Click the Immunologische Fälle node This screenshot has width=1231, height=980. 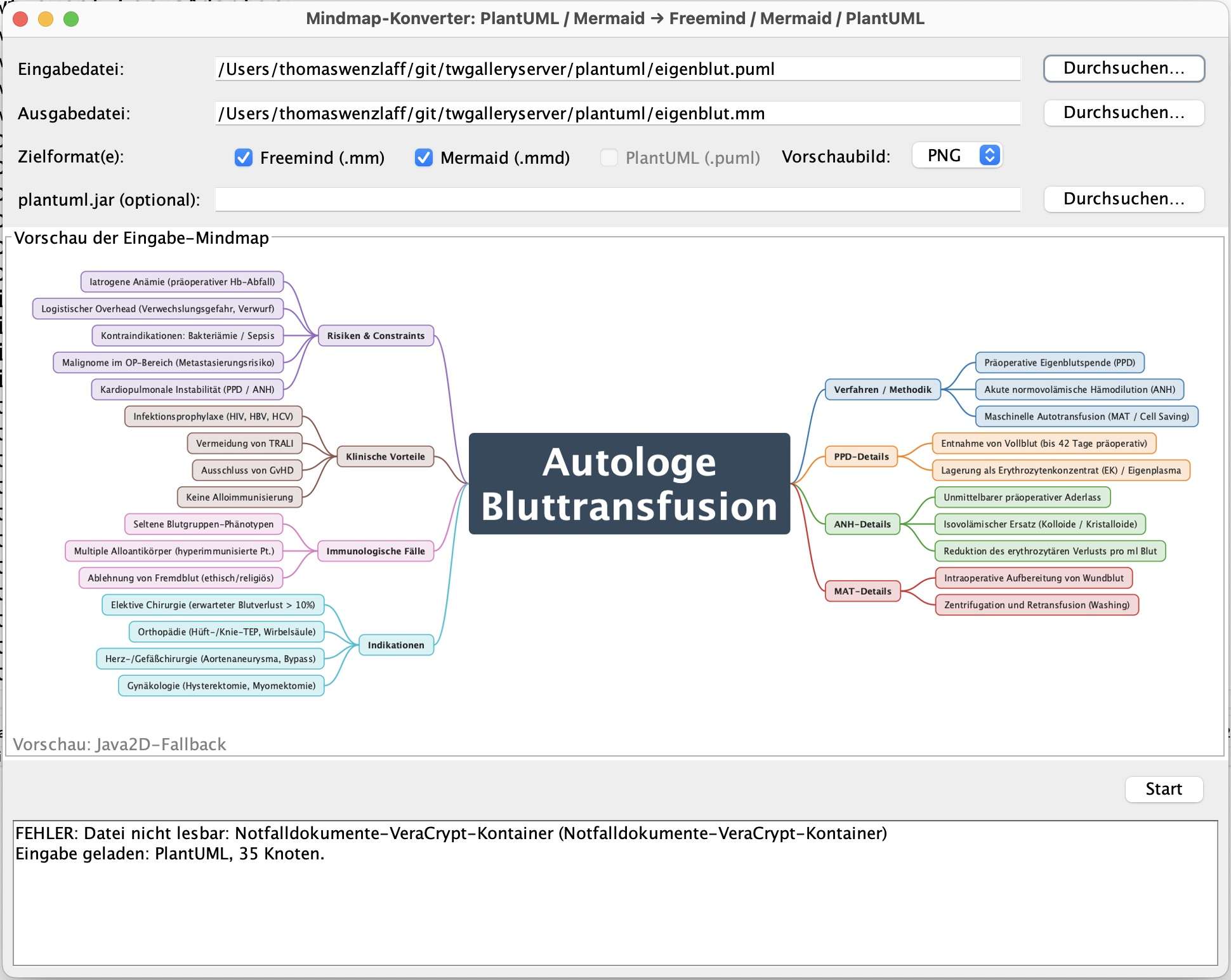376,551
